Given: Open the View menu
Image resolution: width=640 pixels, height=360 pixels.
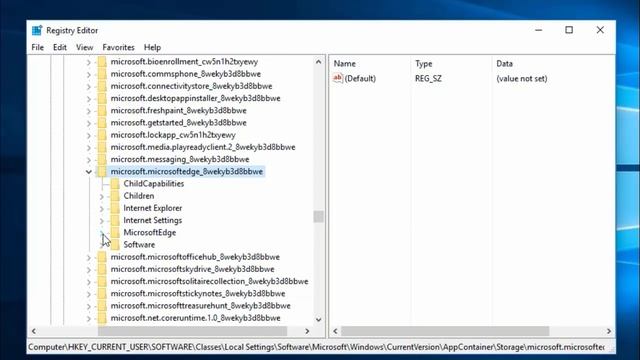Looking at the screenshot, I should pyautogui.click(x=84, y=47).
